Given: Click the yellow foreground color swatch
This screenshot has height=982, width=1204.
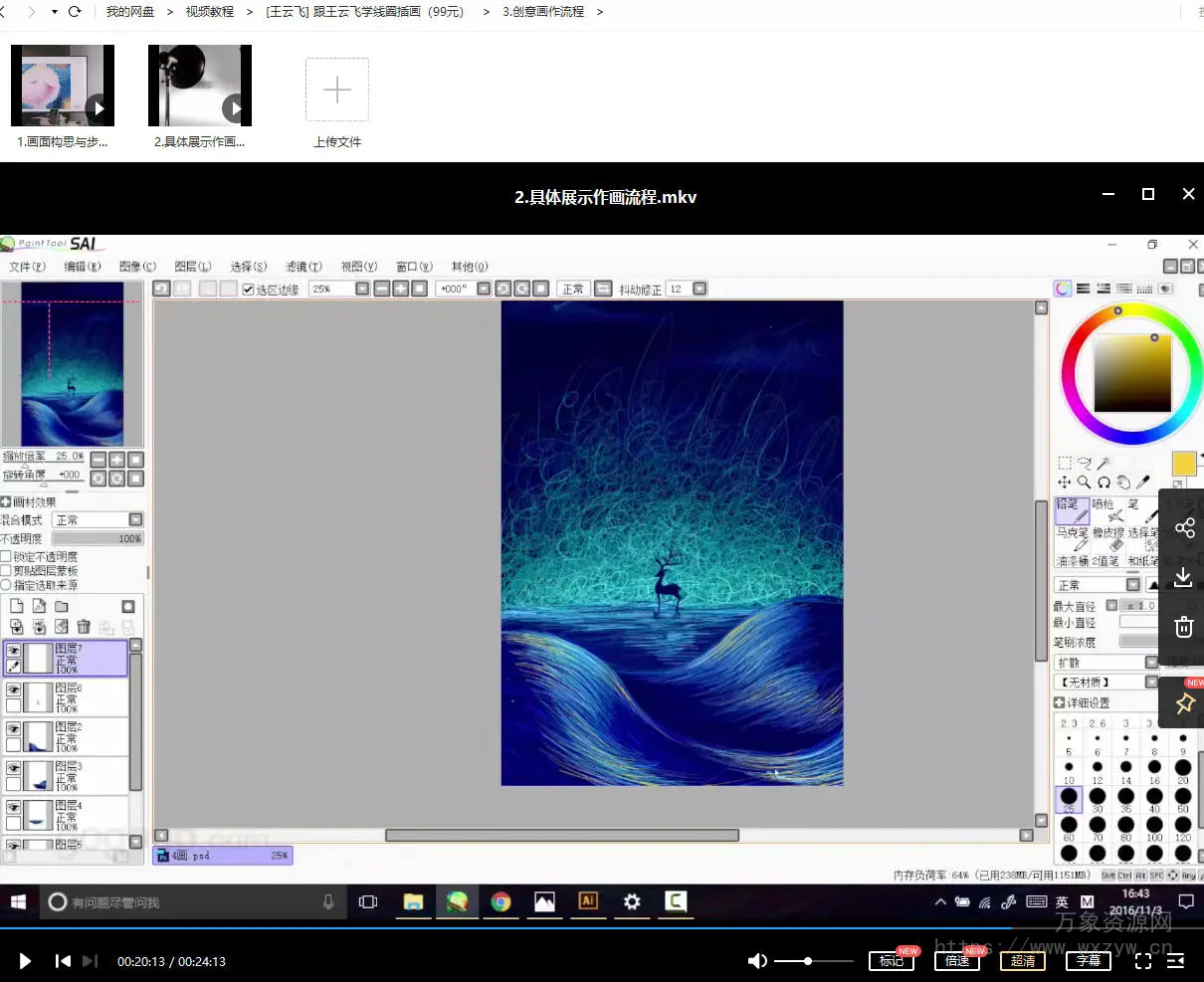Looking at the screenshot, I should coord(1183,464).
